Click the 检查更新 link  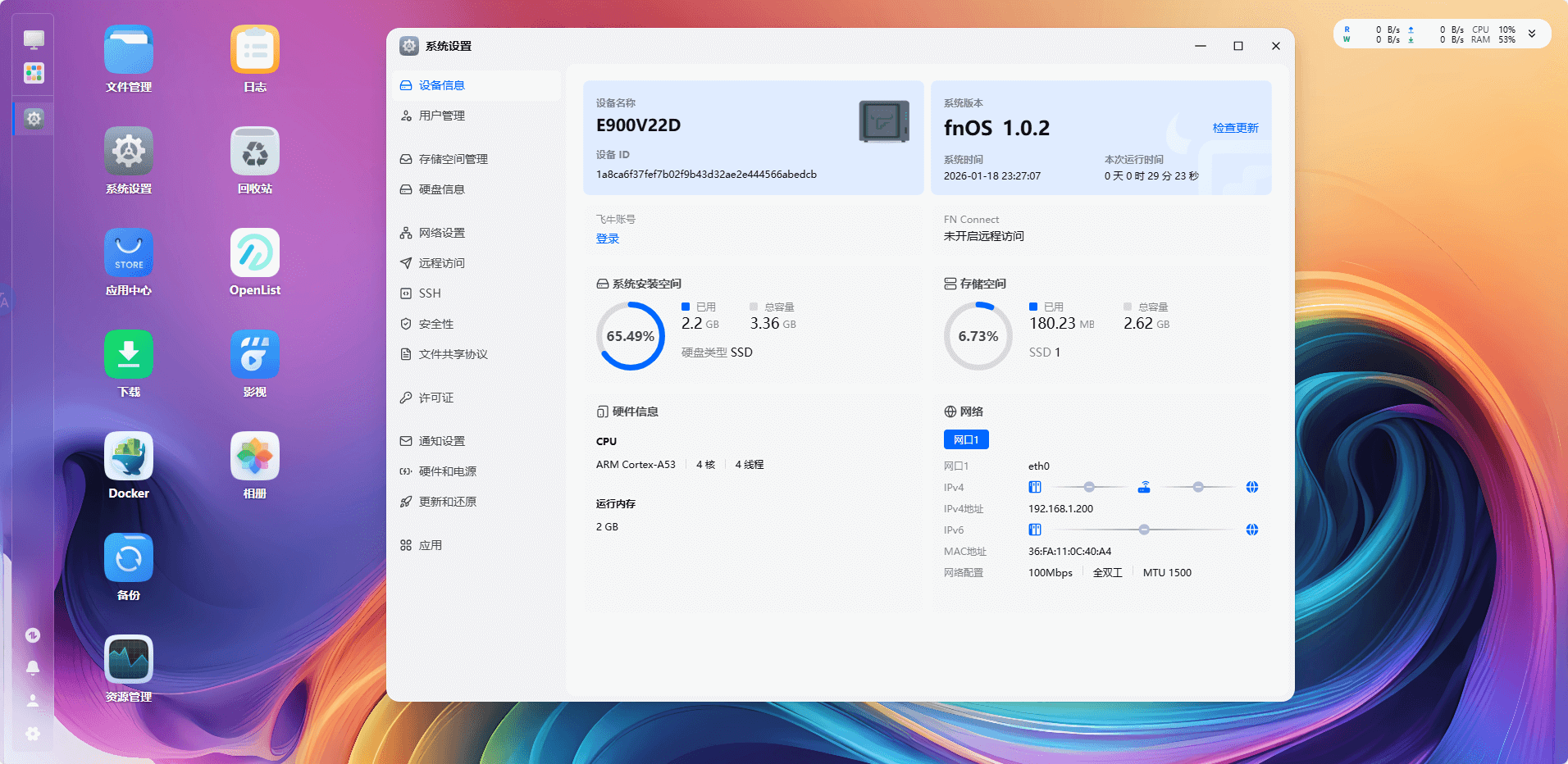1235,128
